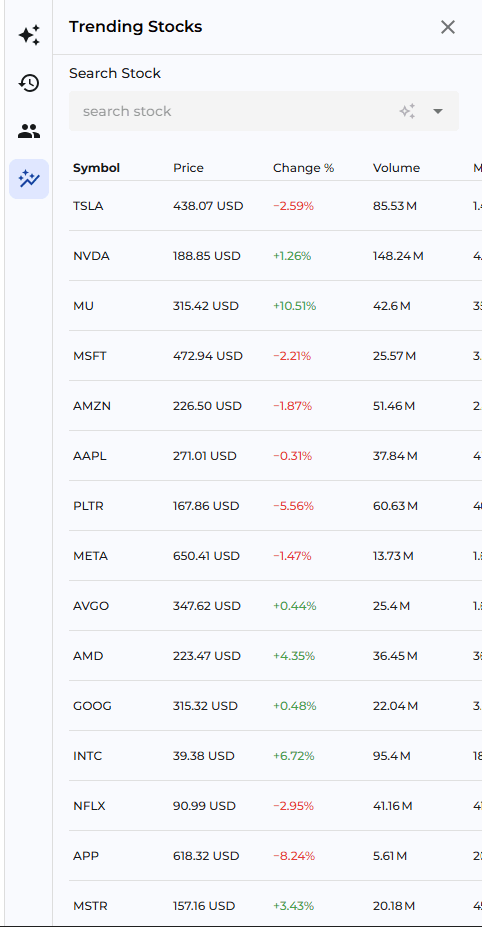The height and width of the screenshot is (927, 482).
Task: Click the 472.94 USD price cell
Action: 208,356
